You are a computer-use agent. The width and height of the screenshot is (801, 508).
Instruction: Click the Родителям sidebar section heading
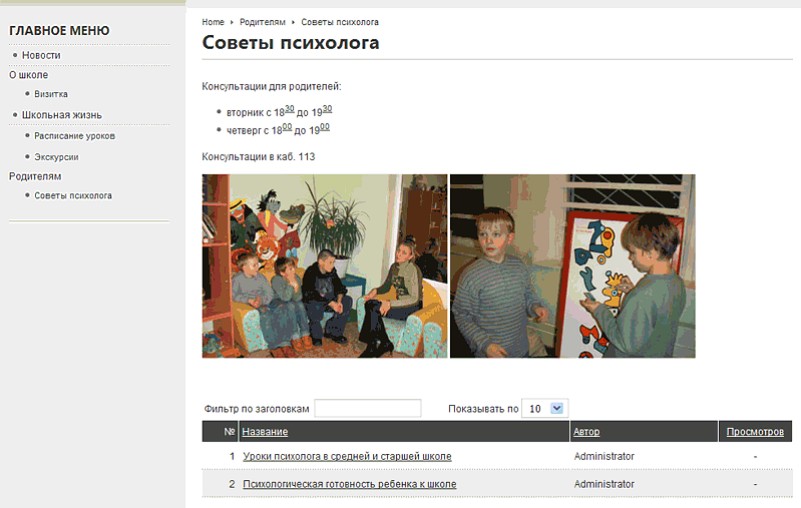pos(35,176)
